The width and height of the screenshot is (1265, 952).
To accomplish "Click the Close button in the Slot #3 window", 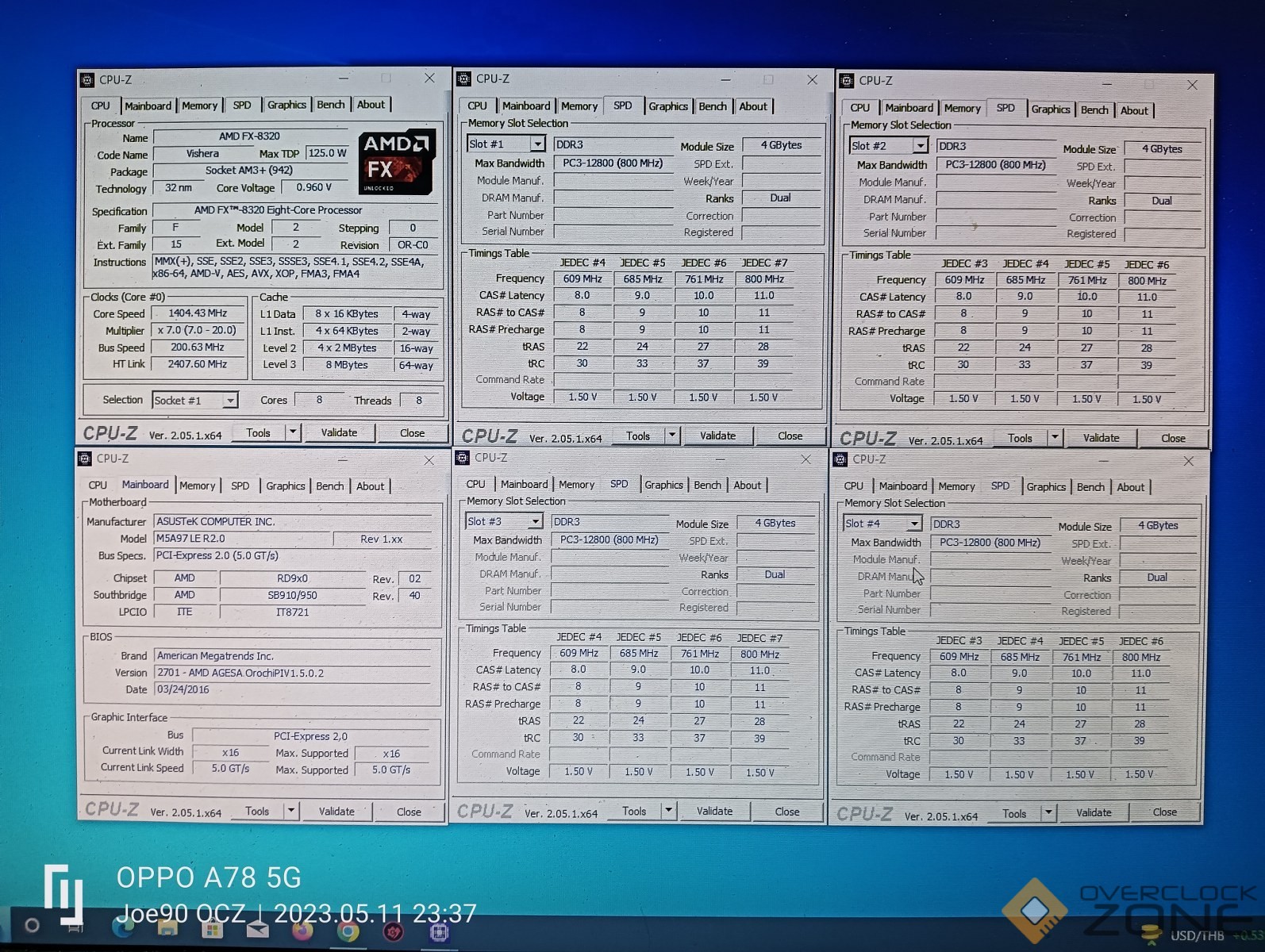I will [786, 812].
